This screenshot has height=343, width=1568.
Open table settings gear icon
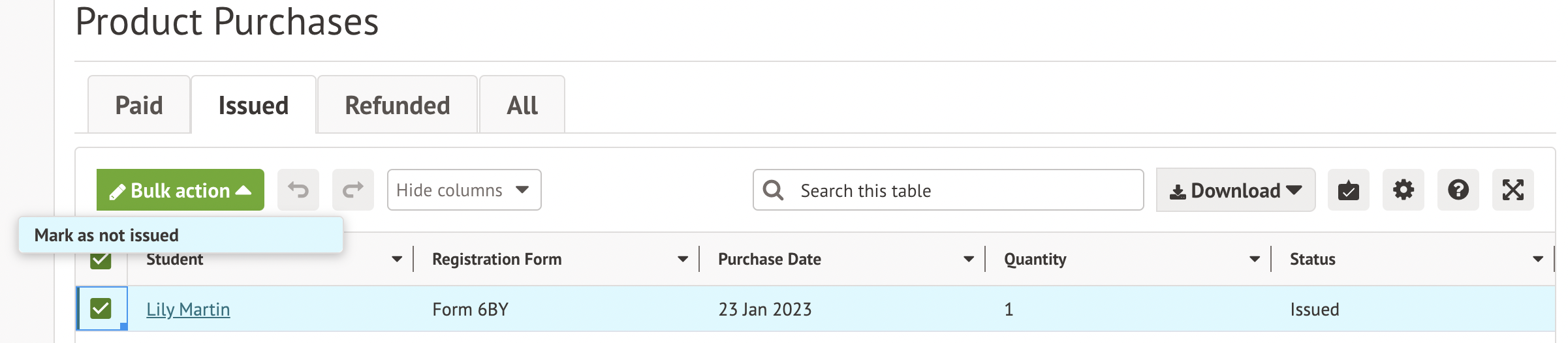coord(1403,190)
